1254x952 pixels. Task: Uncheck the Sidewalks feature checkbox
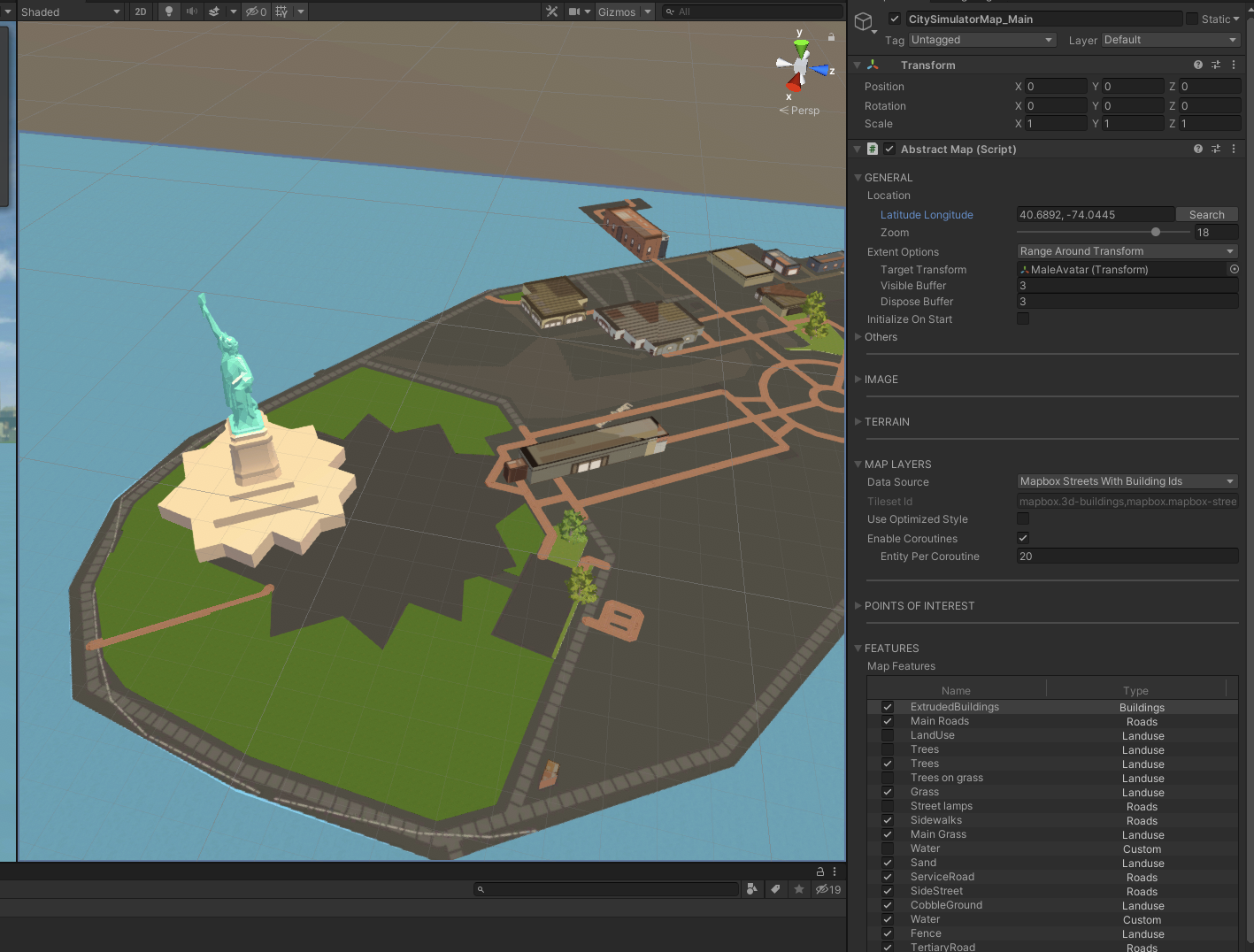coord(888,820)
